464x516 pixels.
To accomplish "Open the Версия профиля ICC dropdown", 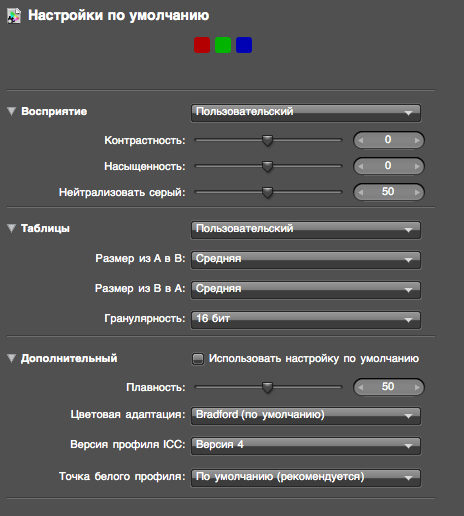I will (x=306, y=446).
